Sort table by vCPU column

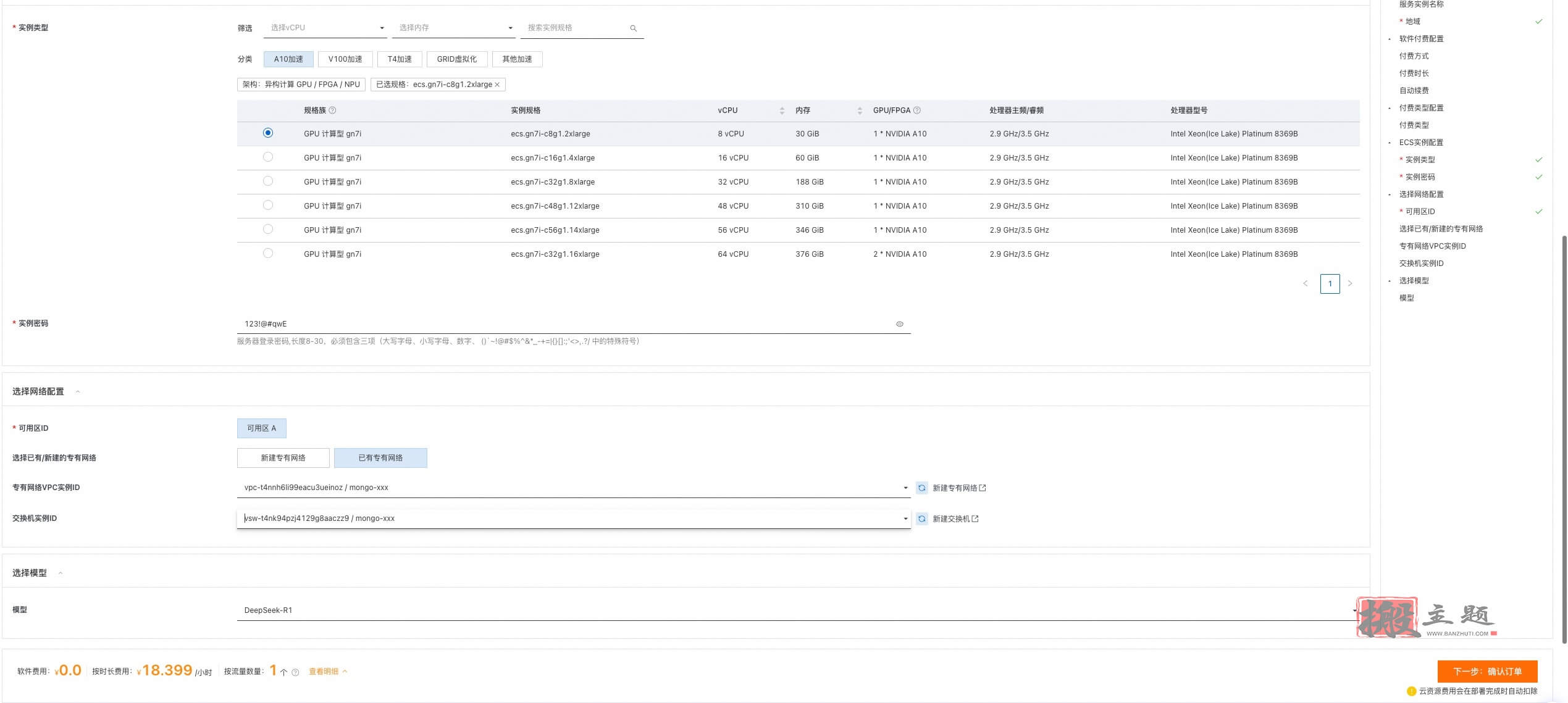(782, 110)
